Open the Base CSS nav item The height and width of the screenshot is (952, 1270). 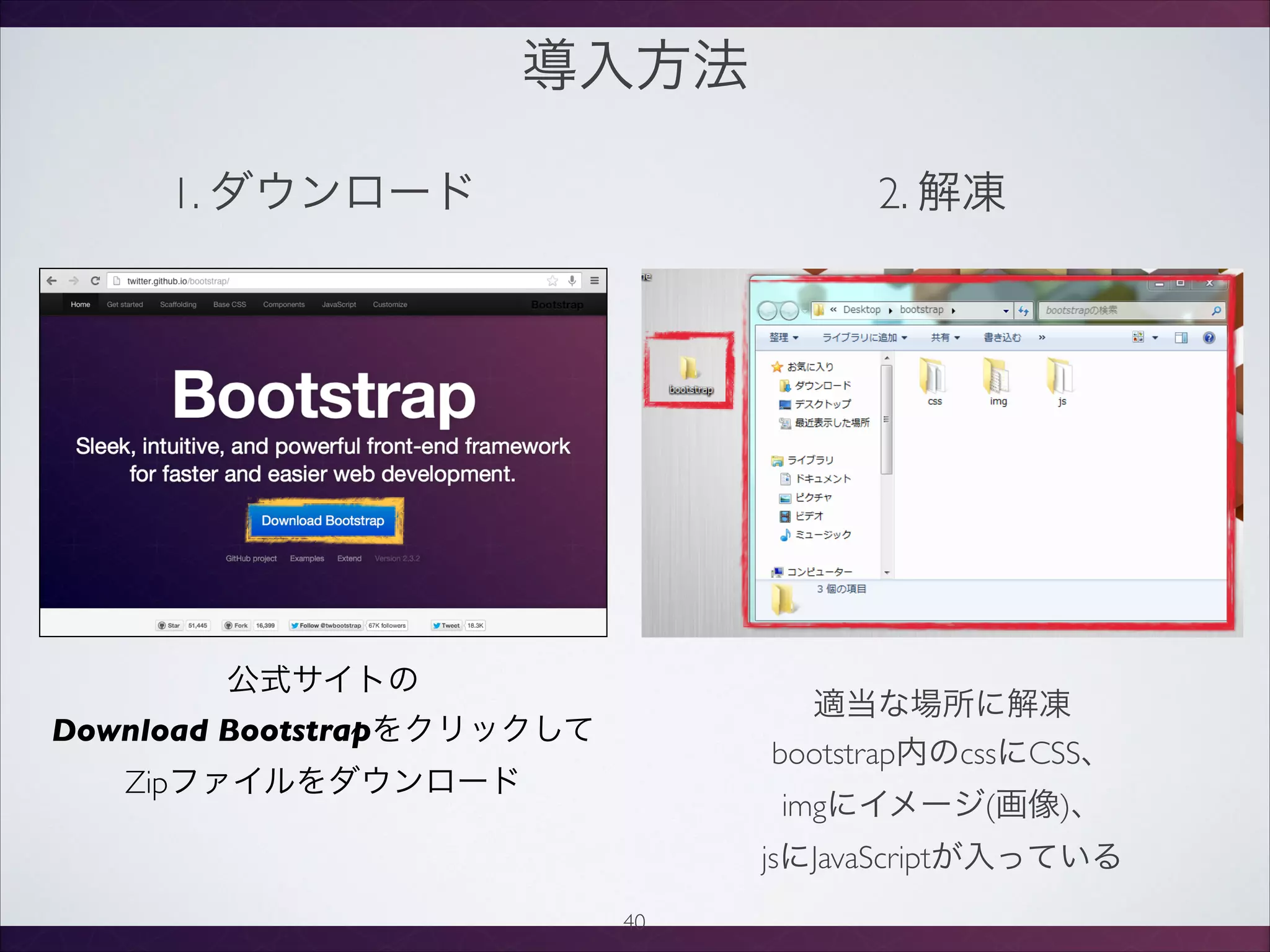click(229, 304)
